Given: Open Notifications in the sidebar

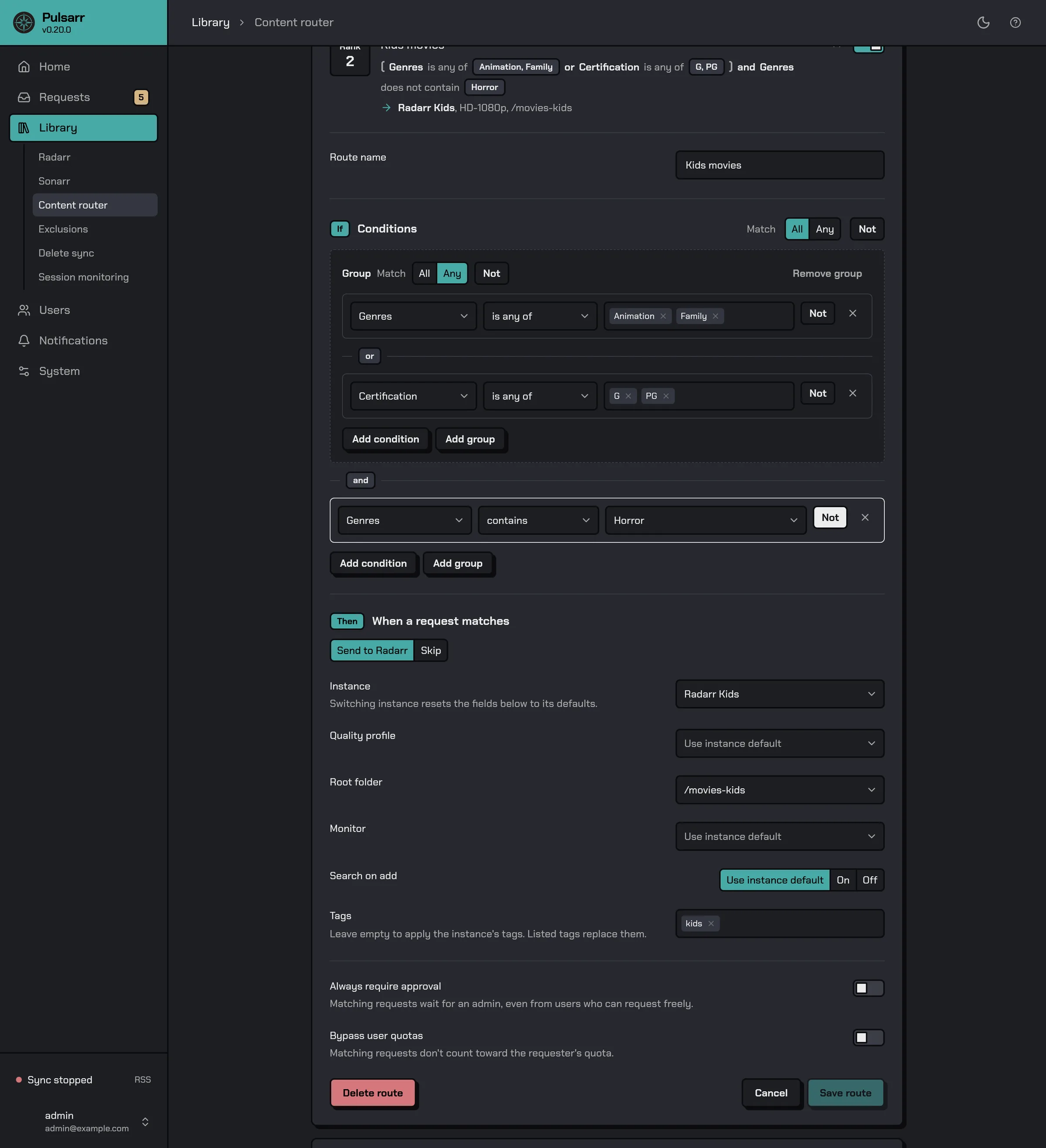Looking at the screenshot, I should pyautogui.click(x=84, y=341).
